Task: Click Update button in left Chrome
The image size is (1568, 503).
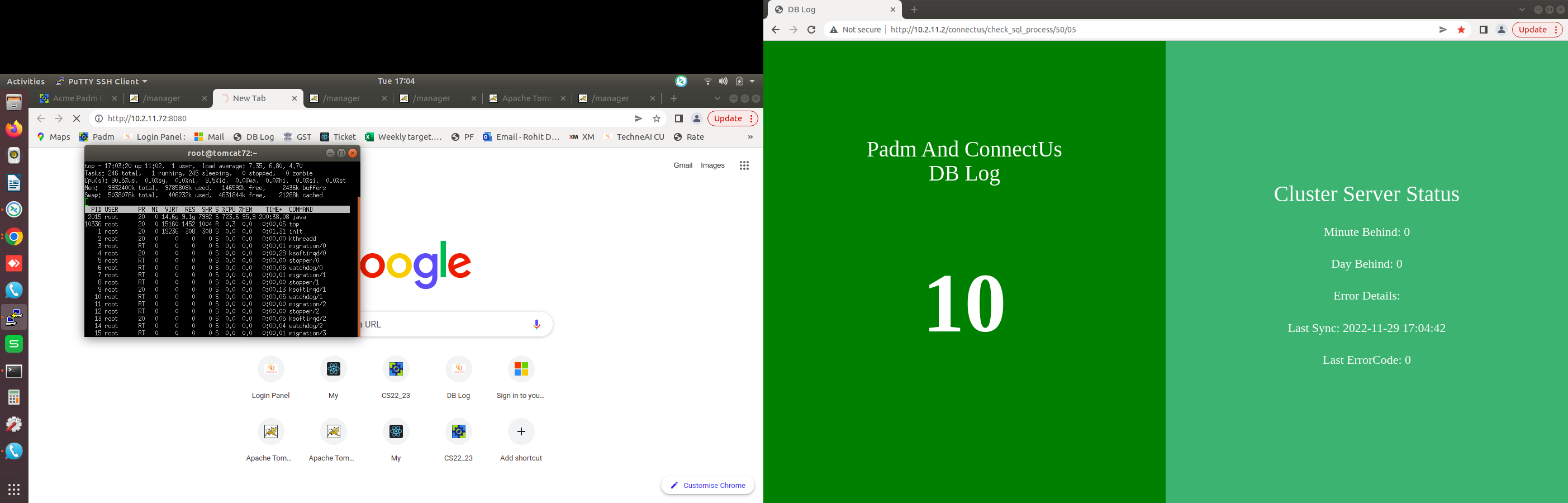Action: tap(732, 118)
